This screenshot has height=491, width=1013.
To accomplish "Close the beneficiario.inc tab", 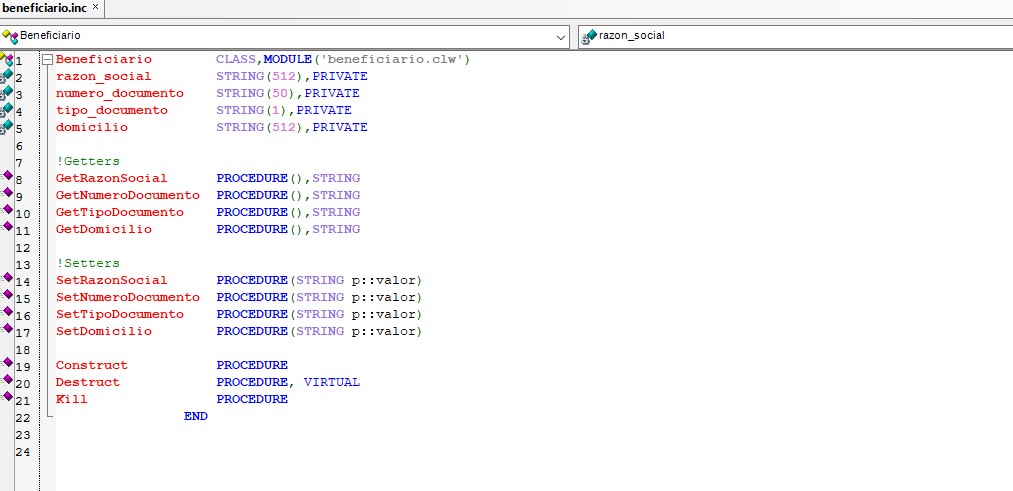I will [95, 8].
